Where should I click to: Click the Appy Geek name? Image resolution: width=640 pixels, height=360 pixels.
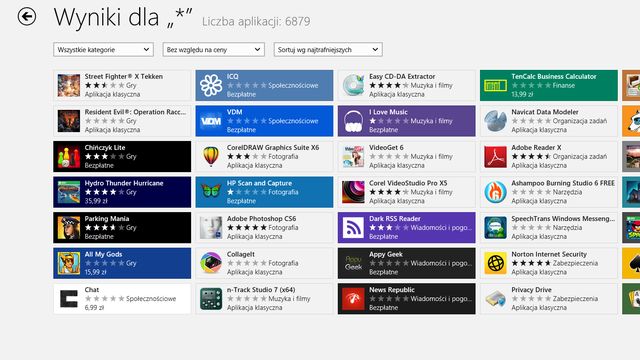click(x=386, y=254)
